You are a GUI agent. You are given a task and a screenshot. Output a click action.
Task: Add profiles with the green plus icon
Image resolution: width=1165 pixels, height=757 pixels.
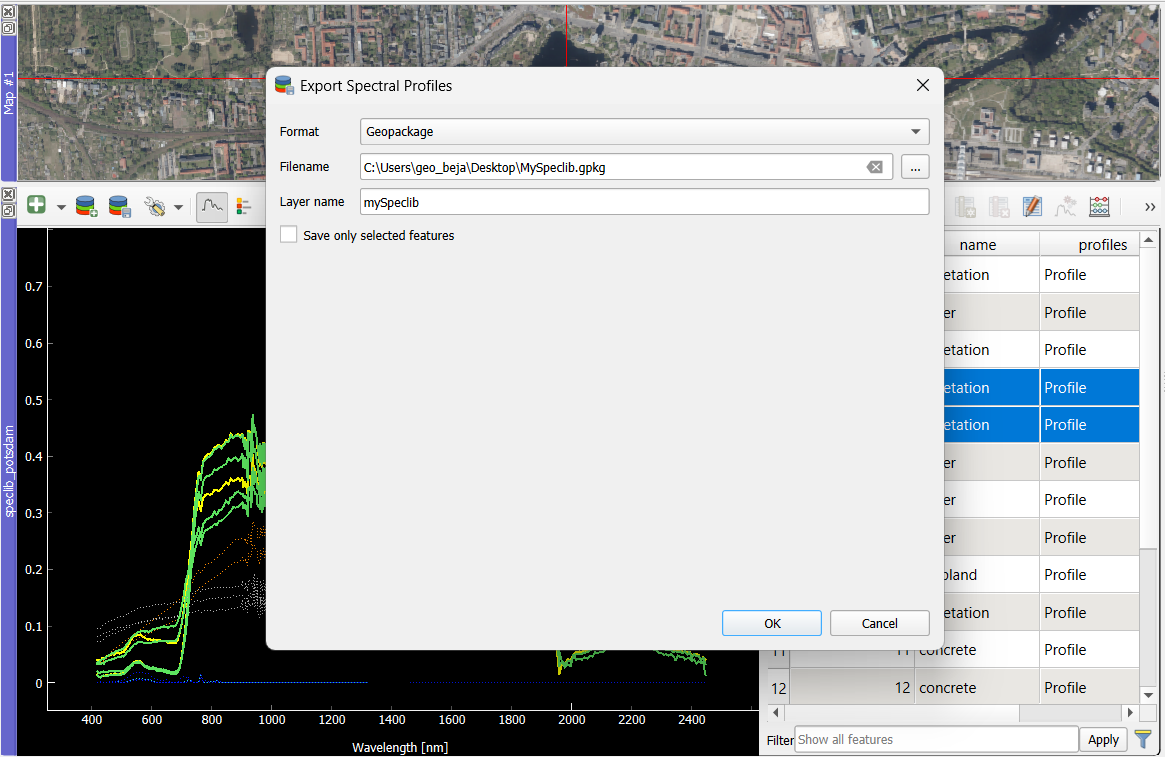tap(36, 205)
